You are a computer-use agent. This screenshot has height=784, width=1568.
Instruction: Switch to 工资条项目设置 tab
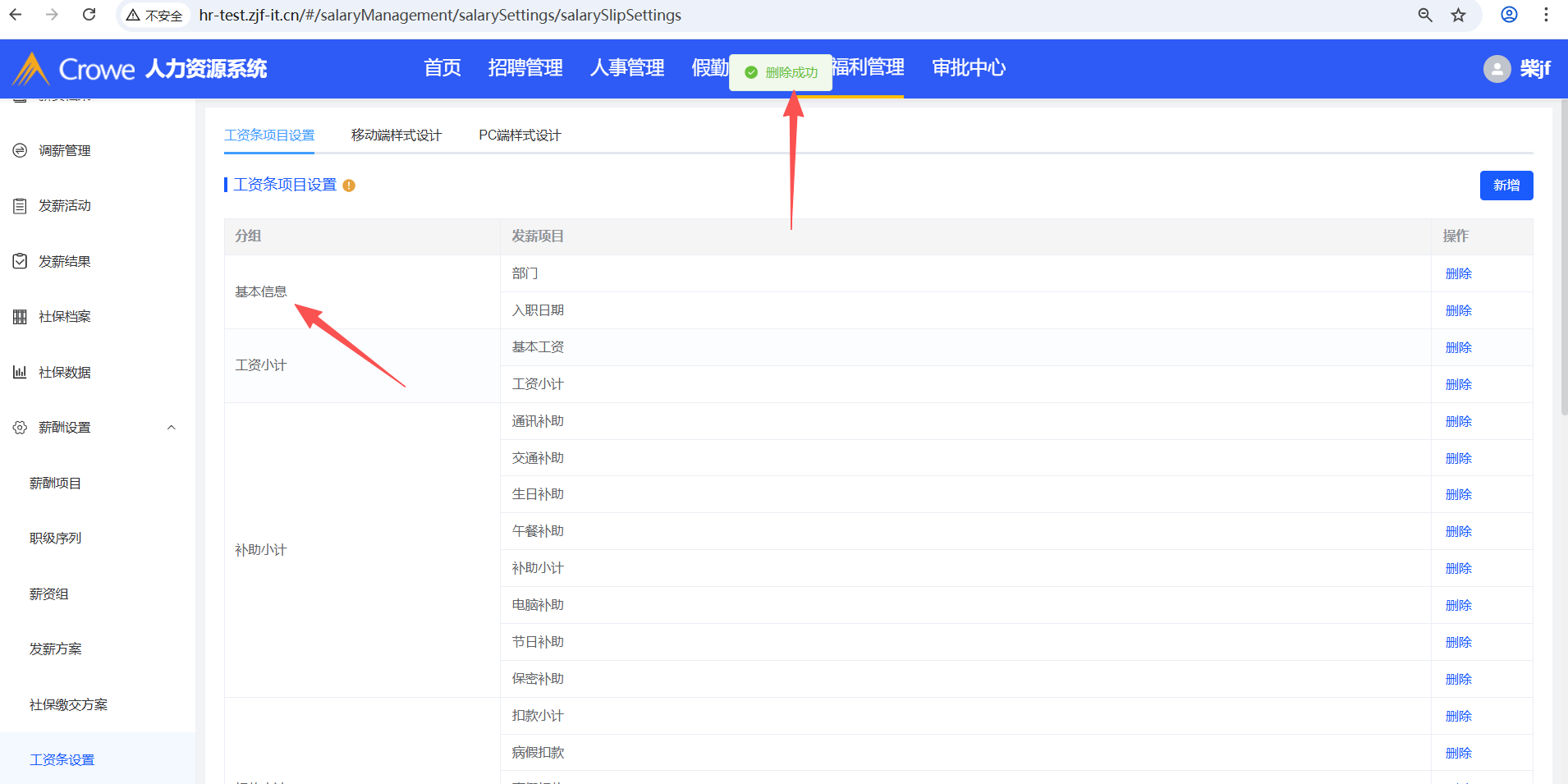269,135
